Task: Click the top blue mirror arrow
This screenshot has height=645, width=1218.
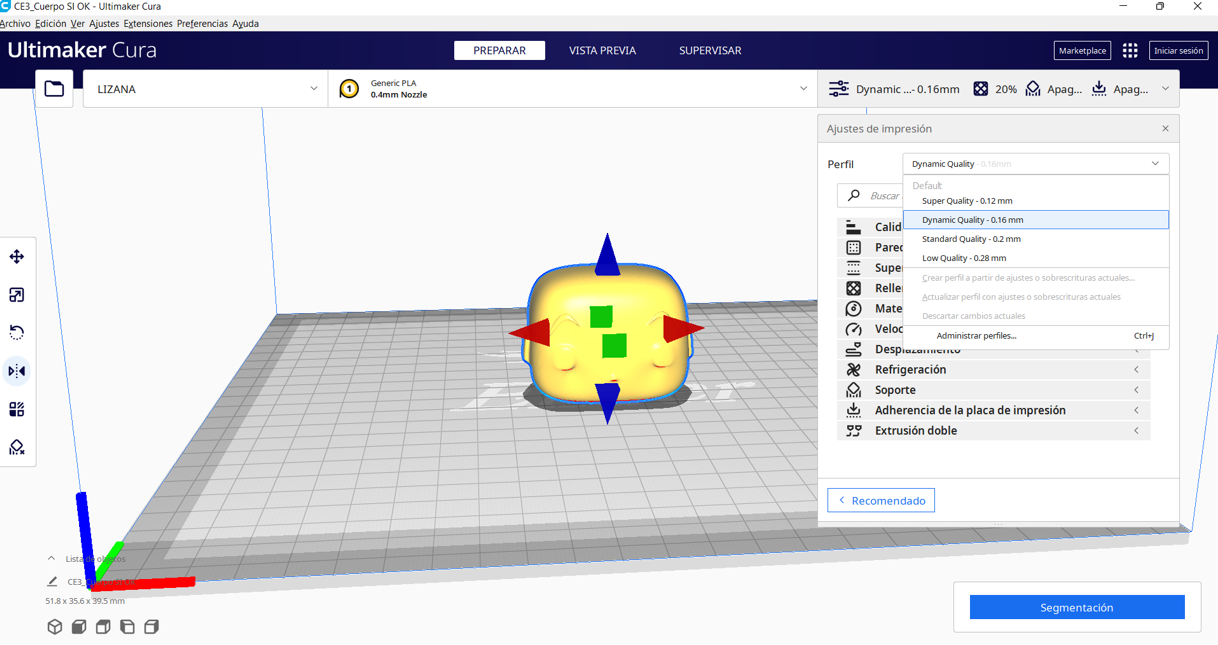Action: click(x=608, y=255)
